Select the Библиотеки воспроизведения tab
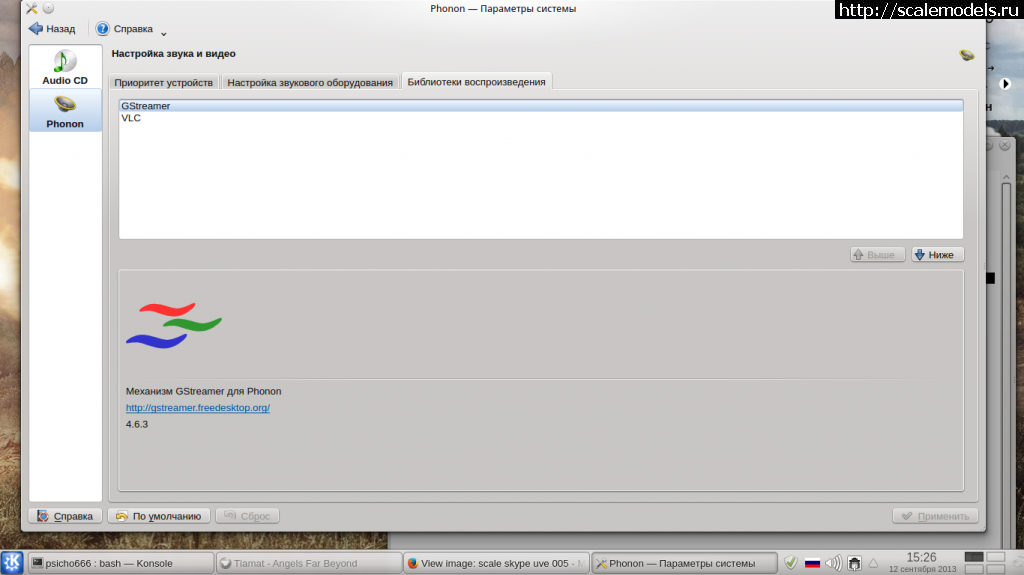 [476, 82]
